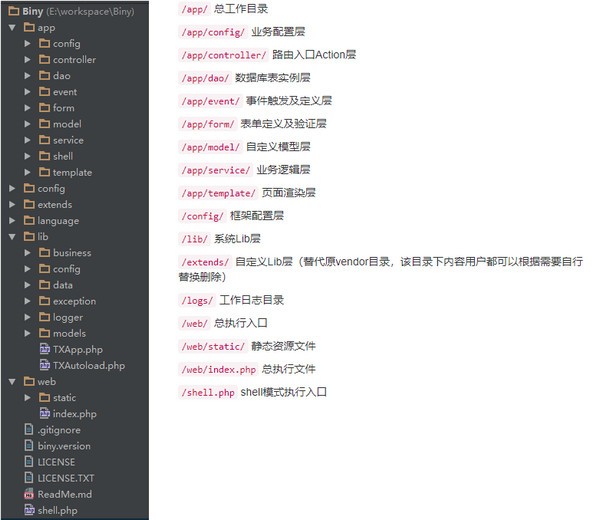Image resolution: width=600 pixels, height=520 pixels.
Task: Select the template folder in tree
Action: (x=72, y=172)
